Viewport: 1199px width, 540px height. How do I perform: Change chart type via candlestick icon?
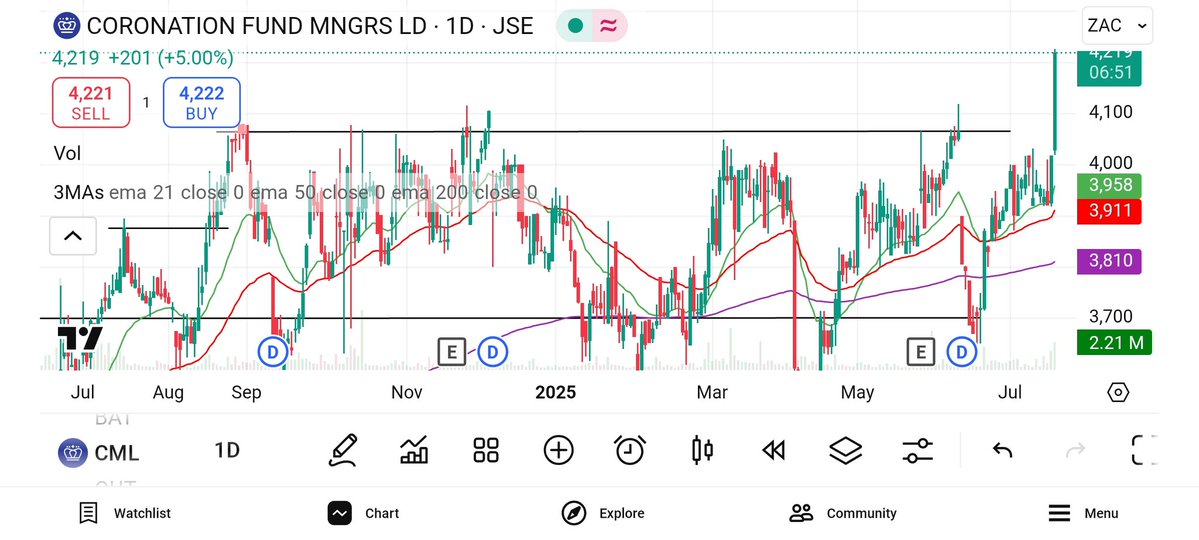coord(702,450)
